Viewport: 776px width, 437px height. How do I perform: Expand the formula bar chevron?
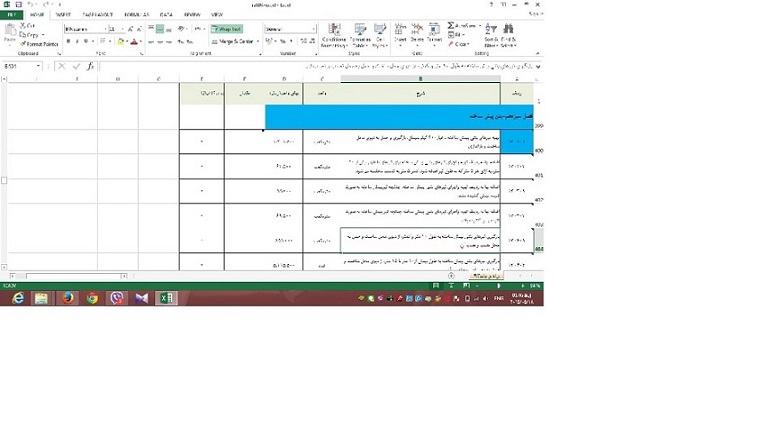(538, 66)
